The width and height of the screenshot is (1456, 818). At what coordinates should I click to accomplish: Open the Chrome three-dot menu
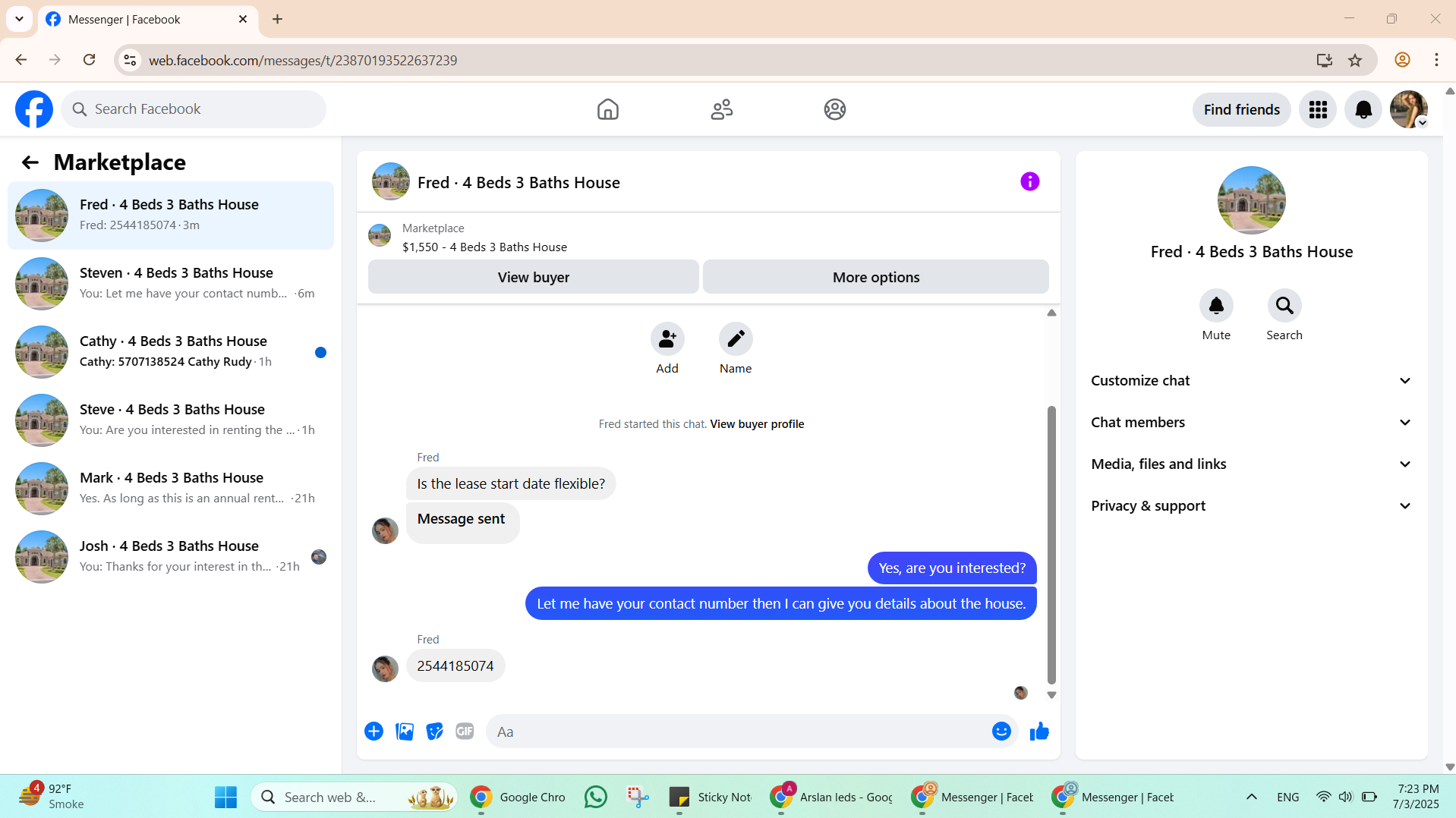(1436, 60)
